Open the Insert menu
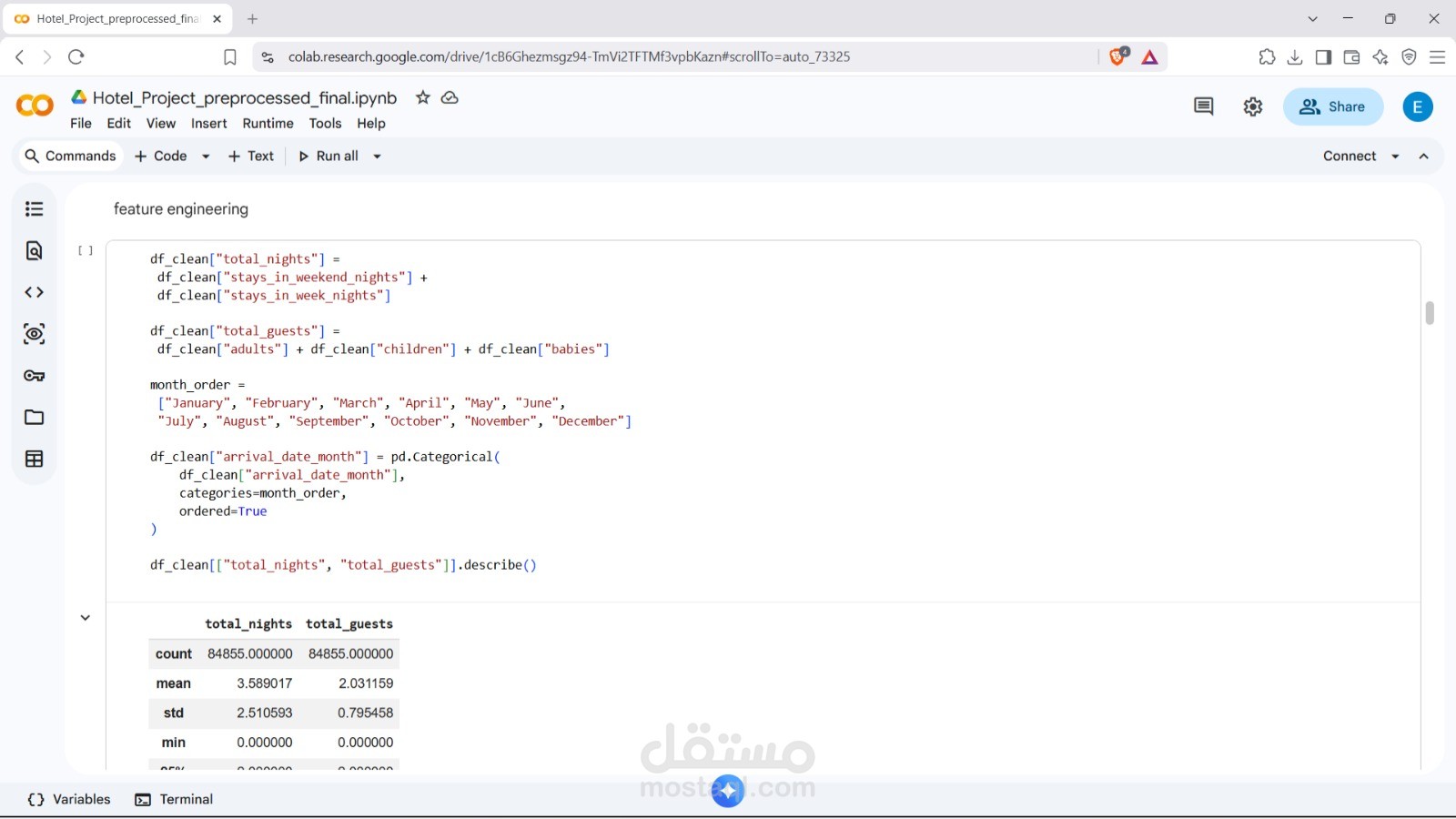 click(x=209, y=124)
